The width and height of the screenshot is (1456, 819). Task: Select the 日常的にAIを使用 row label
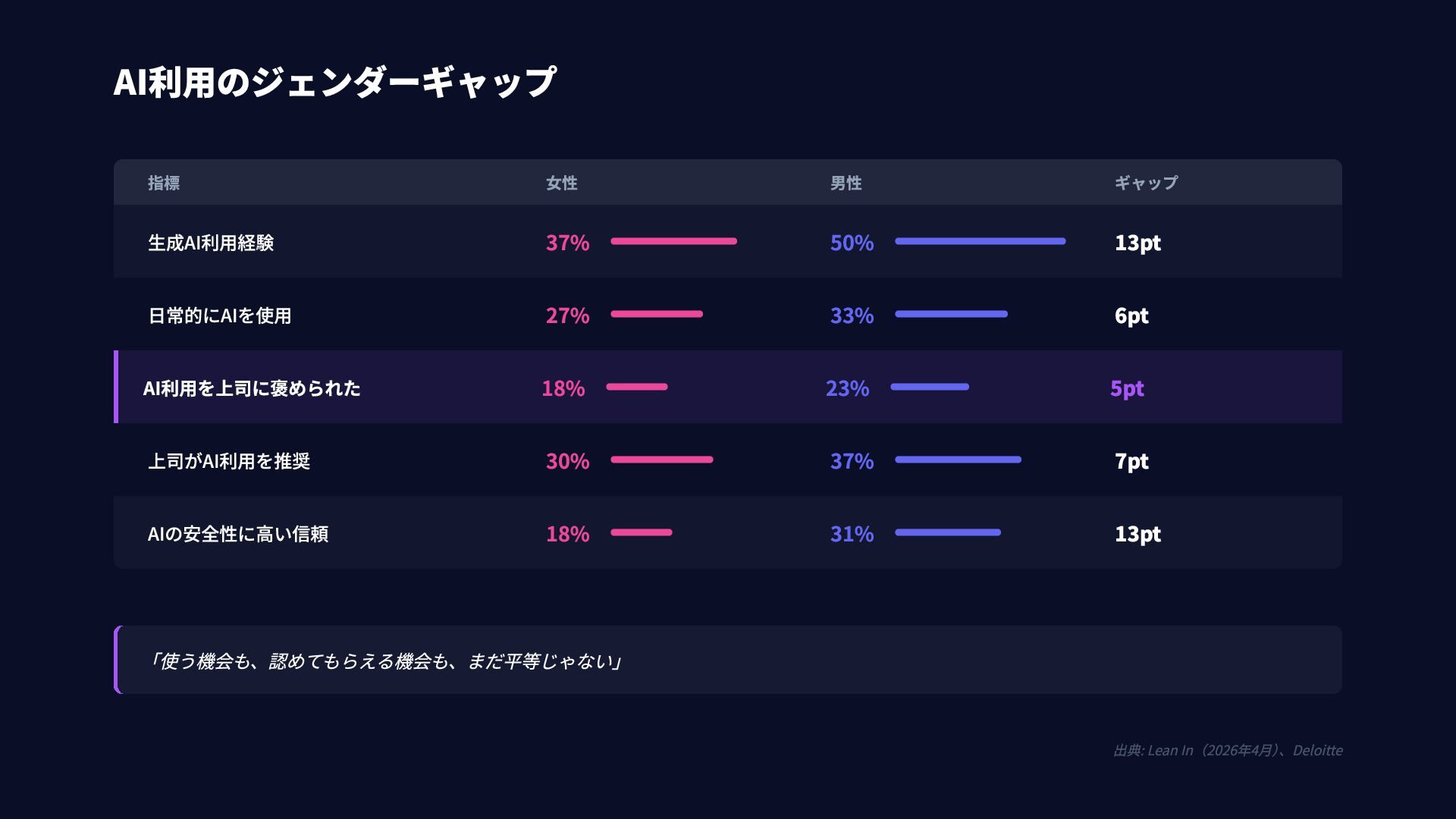220,315
